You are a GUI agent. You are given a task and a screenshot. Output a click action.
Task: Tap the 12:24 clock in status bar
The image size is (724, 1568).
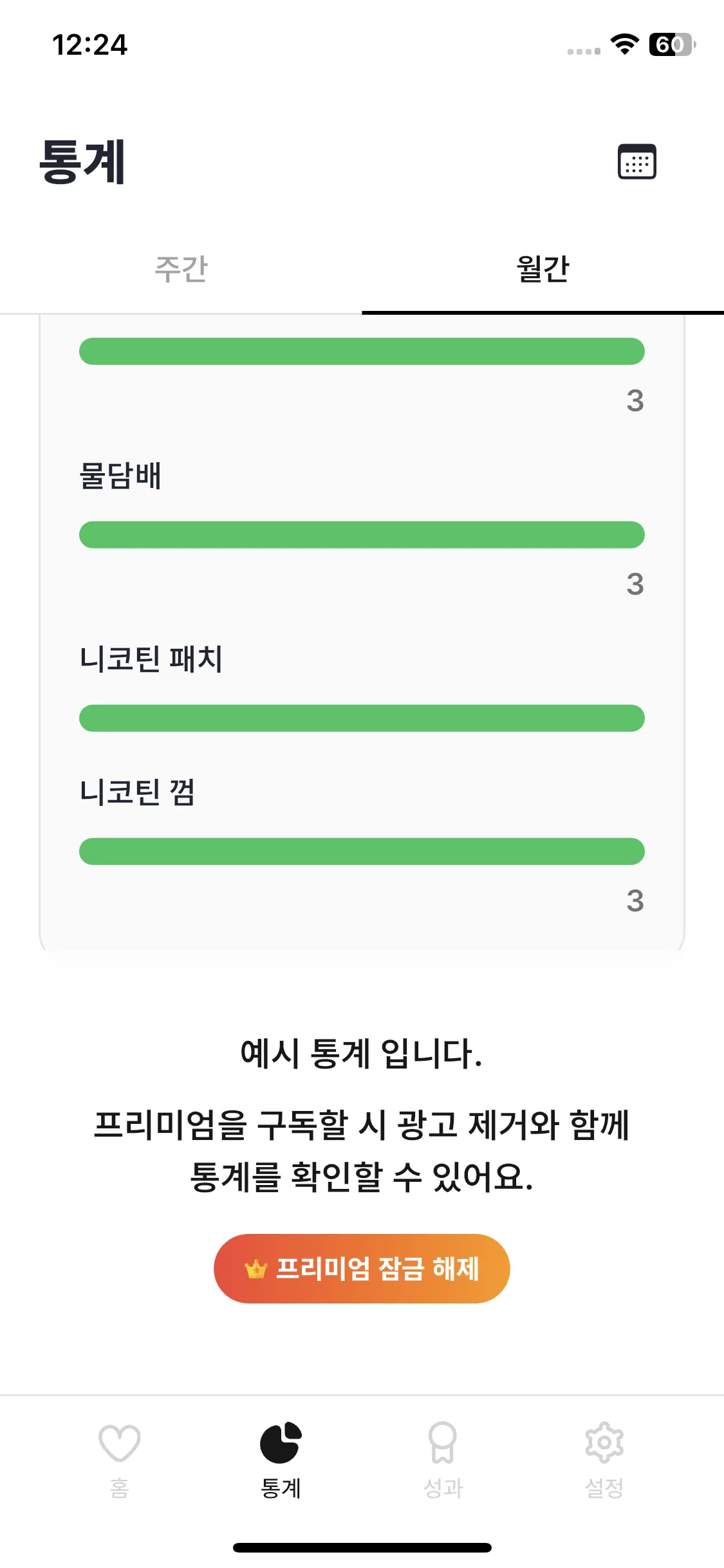pyautogui.click(x=90, y=45)
